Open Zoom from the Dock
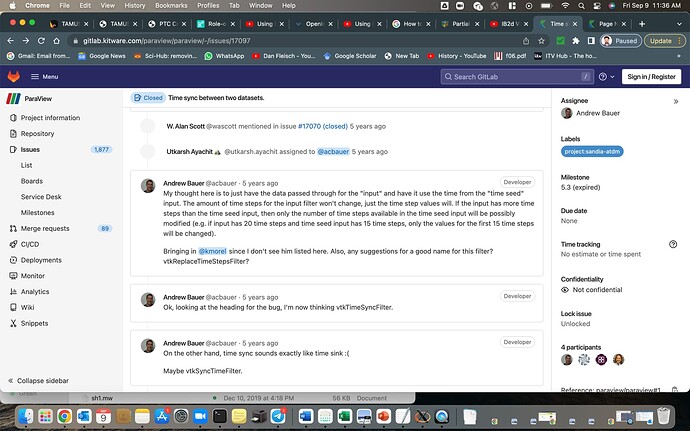This screenshot has height=431, width=690. [200, 416]
